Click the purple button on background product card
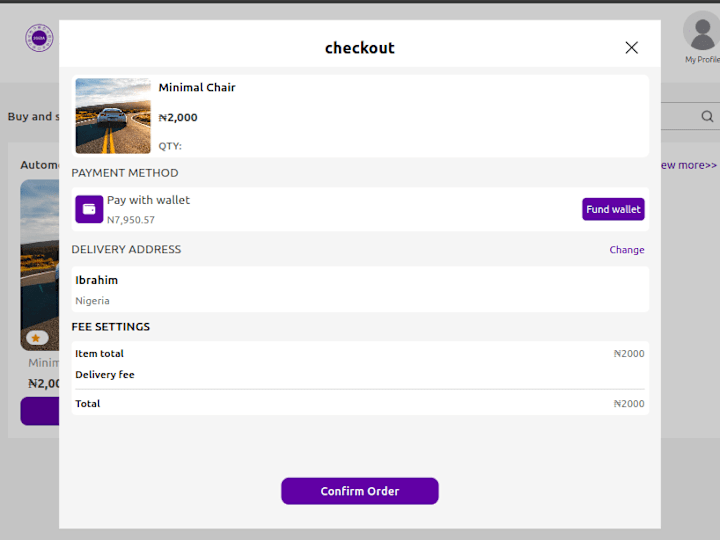 [x=39, y=411]
